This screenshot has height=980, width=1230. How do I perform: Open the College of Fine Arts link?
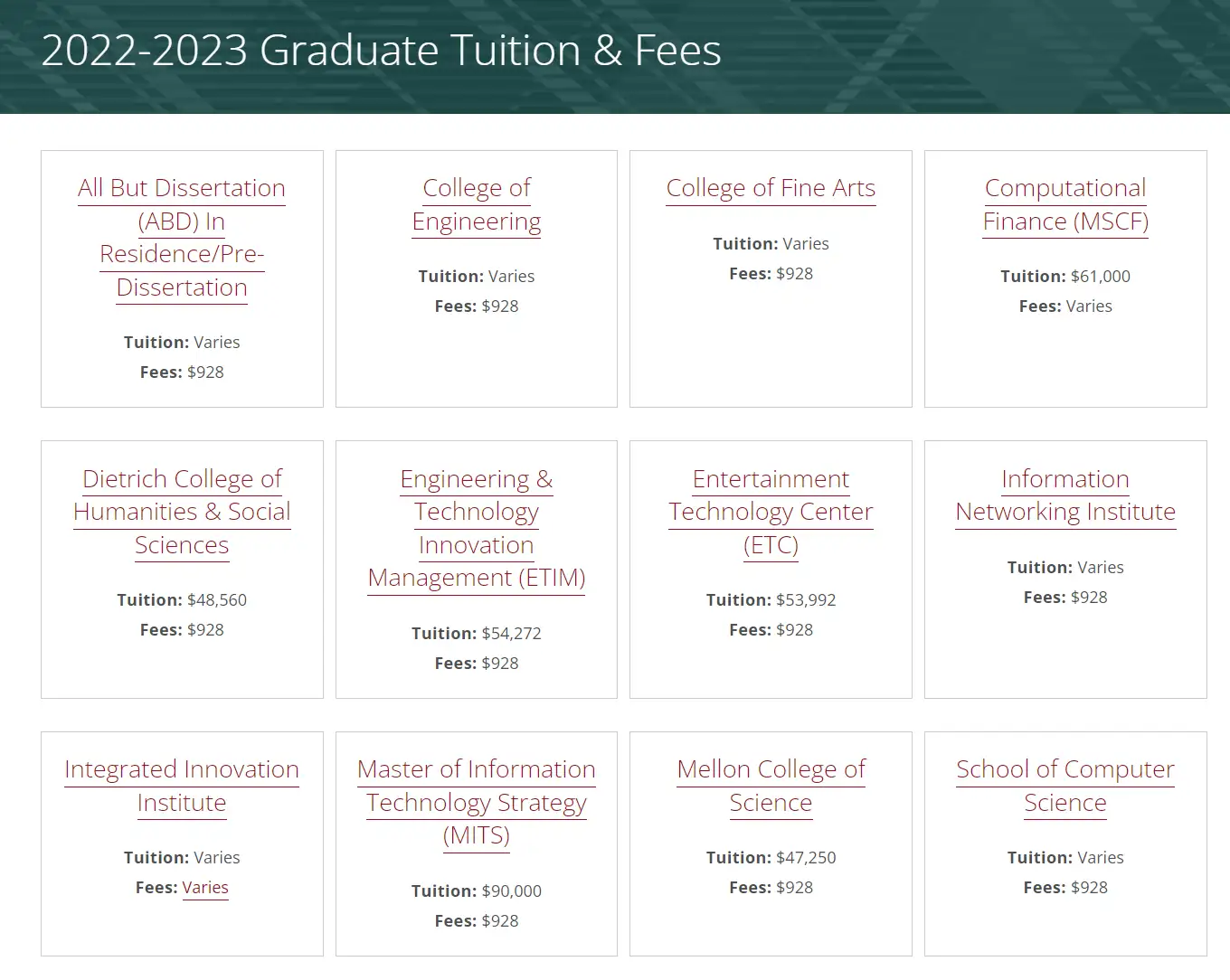point(771,188)
